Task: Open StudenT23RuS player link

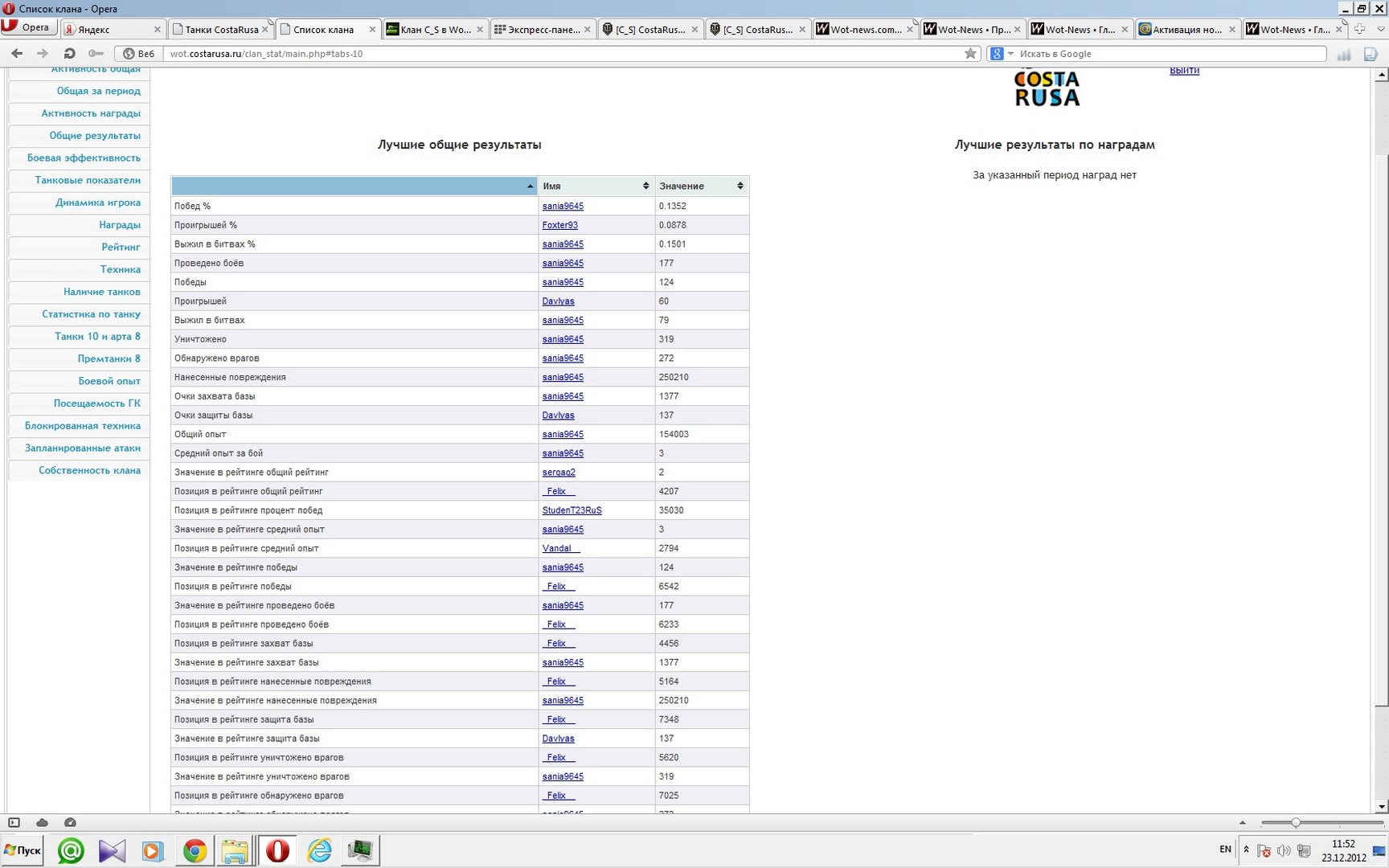Action: [572, 510]
